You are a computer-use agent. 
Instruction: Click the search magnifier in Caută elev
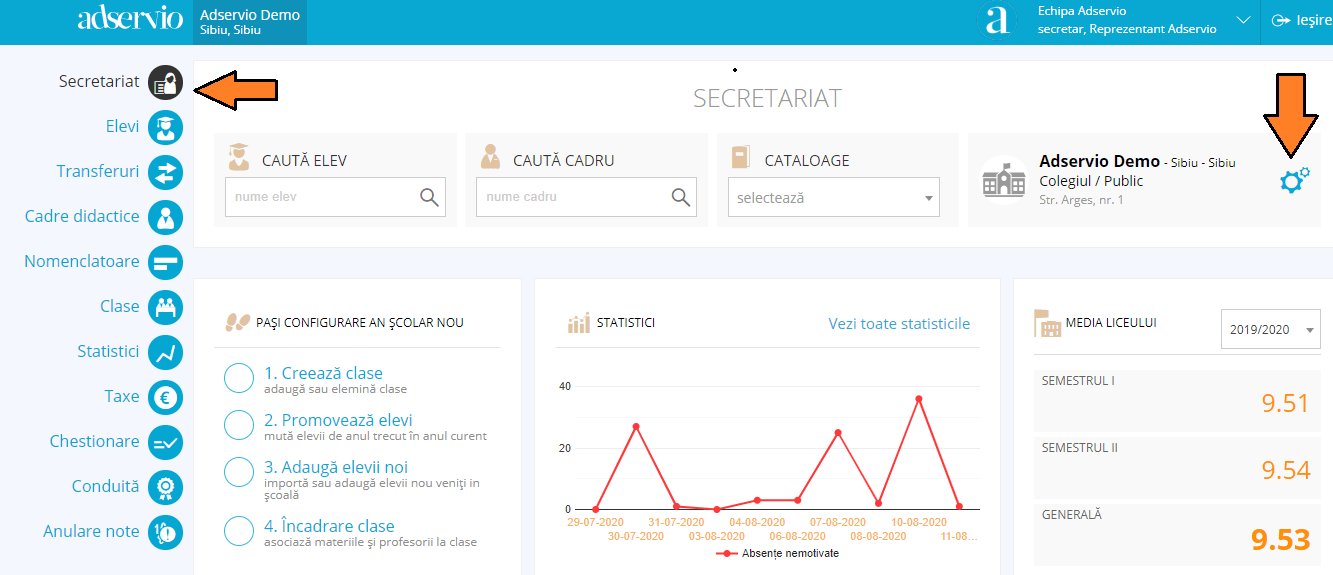[430, 197]
